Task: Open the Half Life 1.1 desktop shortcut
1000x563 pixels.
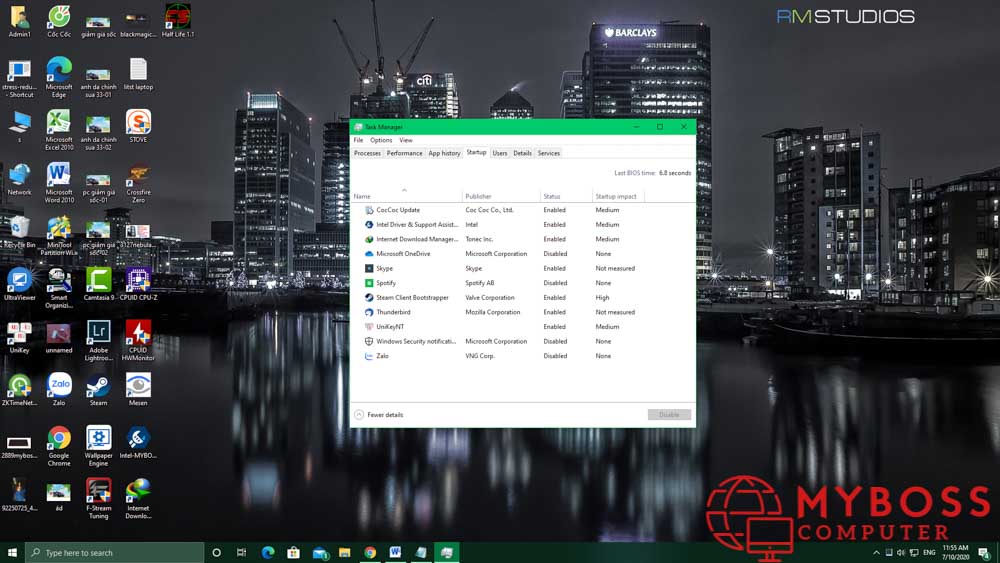Action: [177, 21]
